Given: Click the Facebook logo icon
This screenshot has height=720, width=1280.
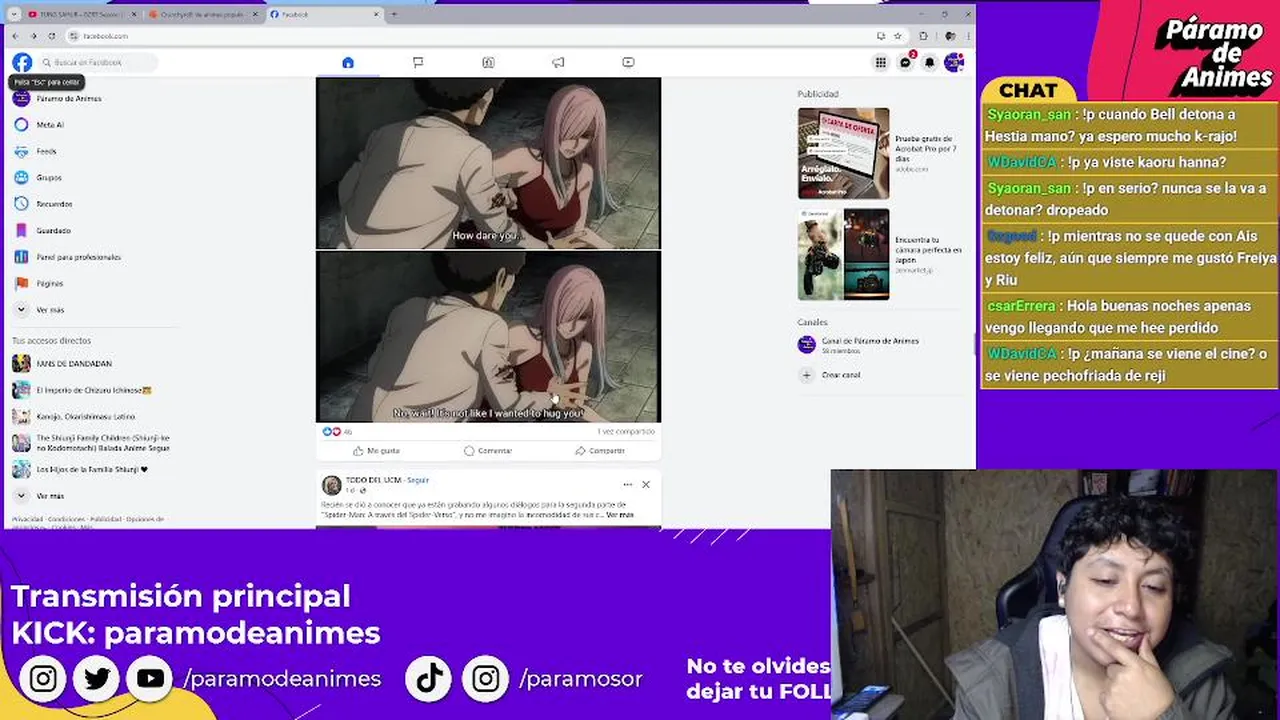Looking at the screenshot, I should 22,62.
